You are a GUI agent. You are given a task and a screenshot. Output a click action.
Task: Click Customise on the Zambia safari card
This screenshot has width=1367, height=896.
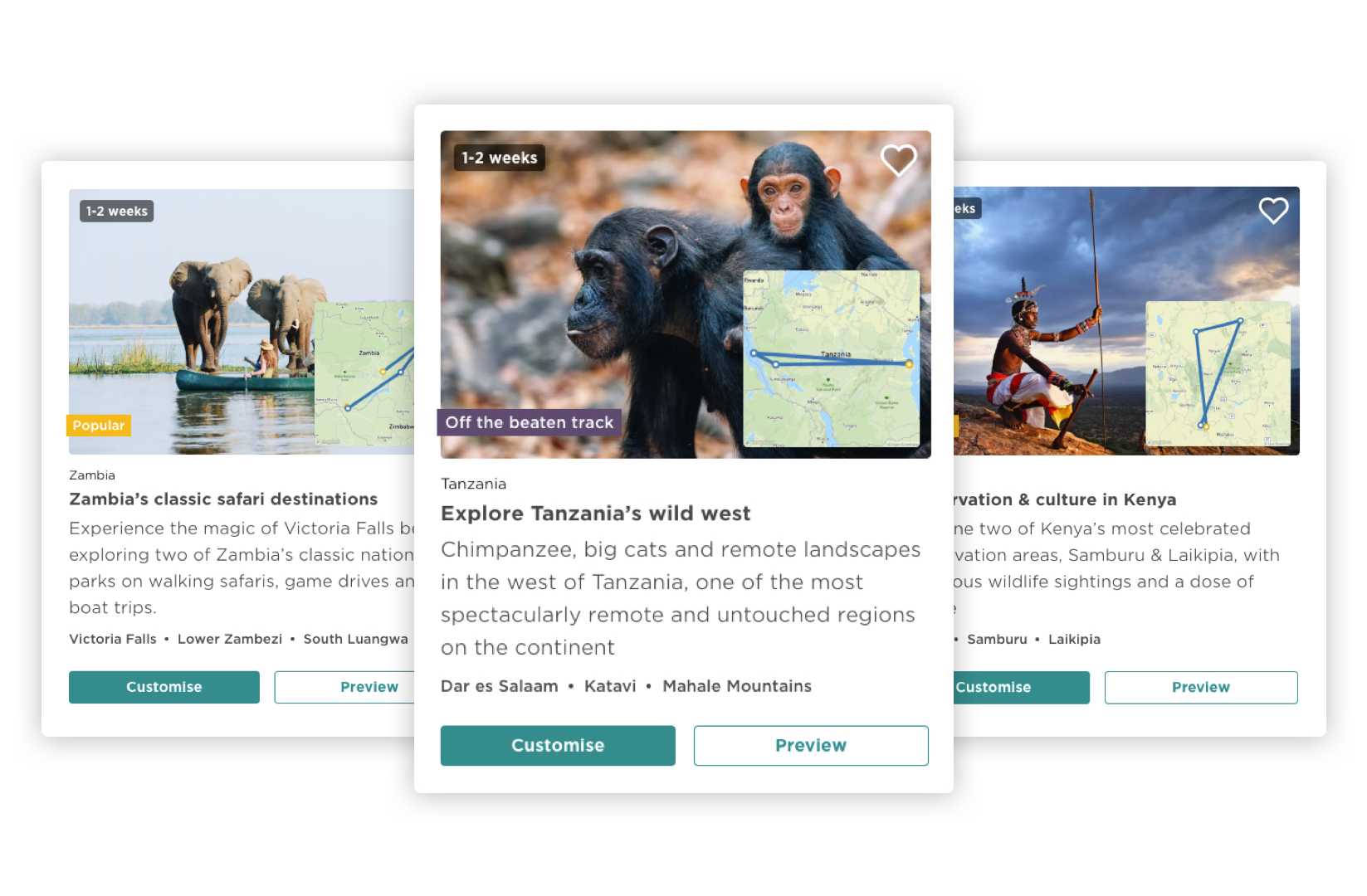click(164, 687)
